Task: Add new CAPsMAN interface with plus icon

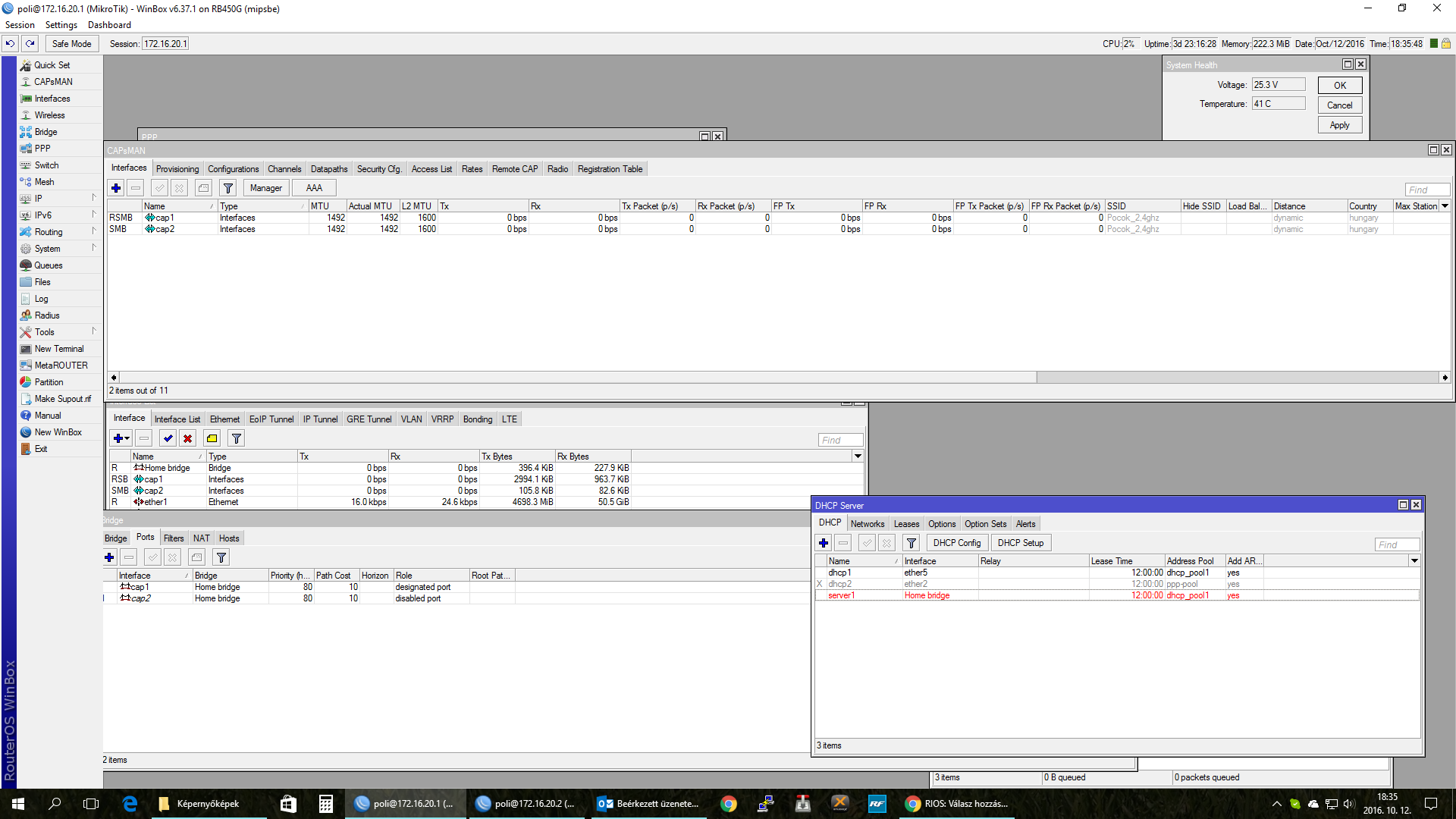Action: pyautogui.click(x=116, y=188)
